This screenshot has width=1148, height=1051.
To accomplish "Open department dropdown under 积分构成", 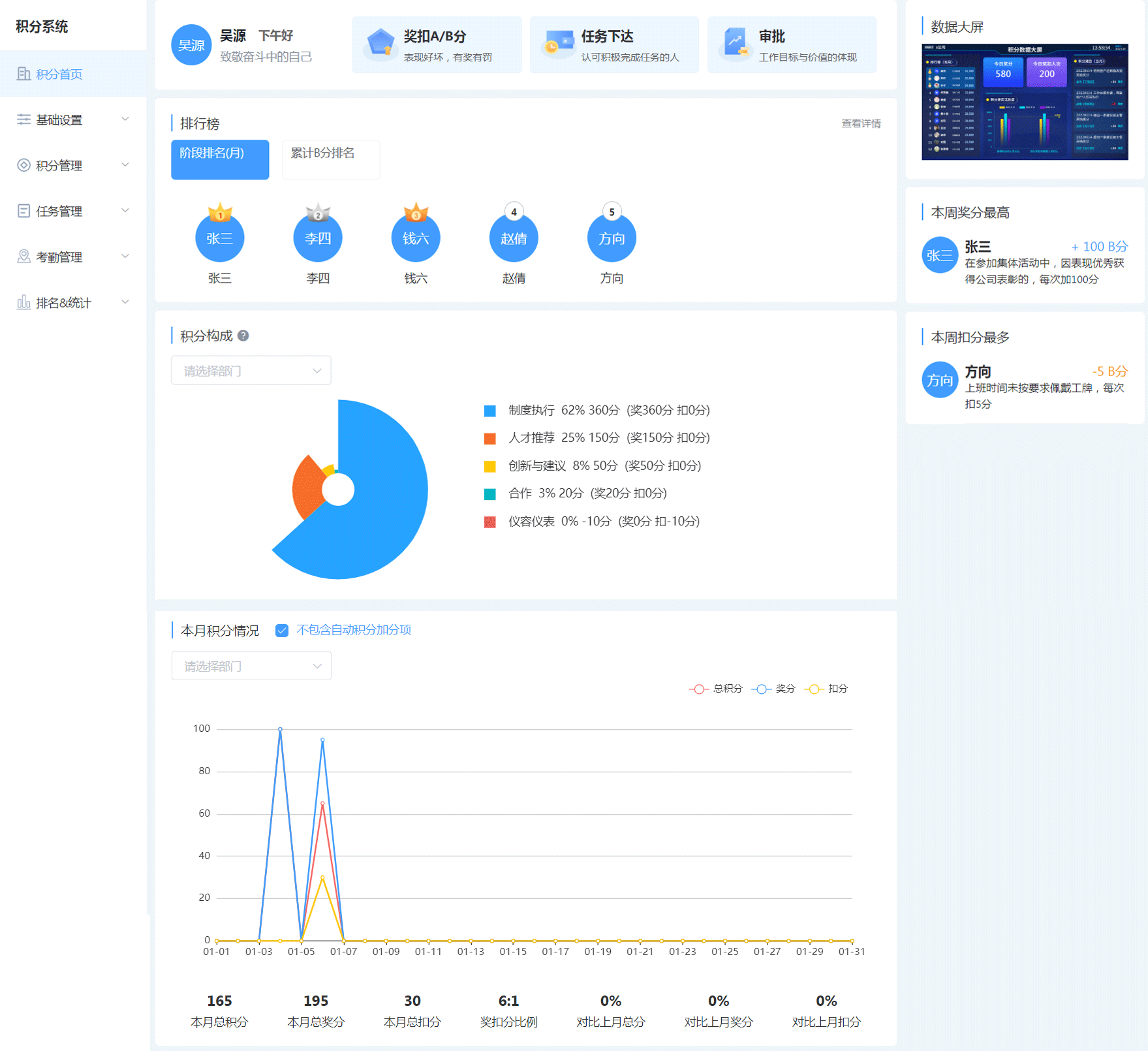I will (251, 371).
